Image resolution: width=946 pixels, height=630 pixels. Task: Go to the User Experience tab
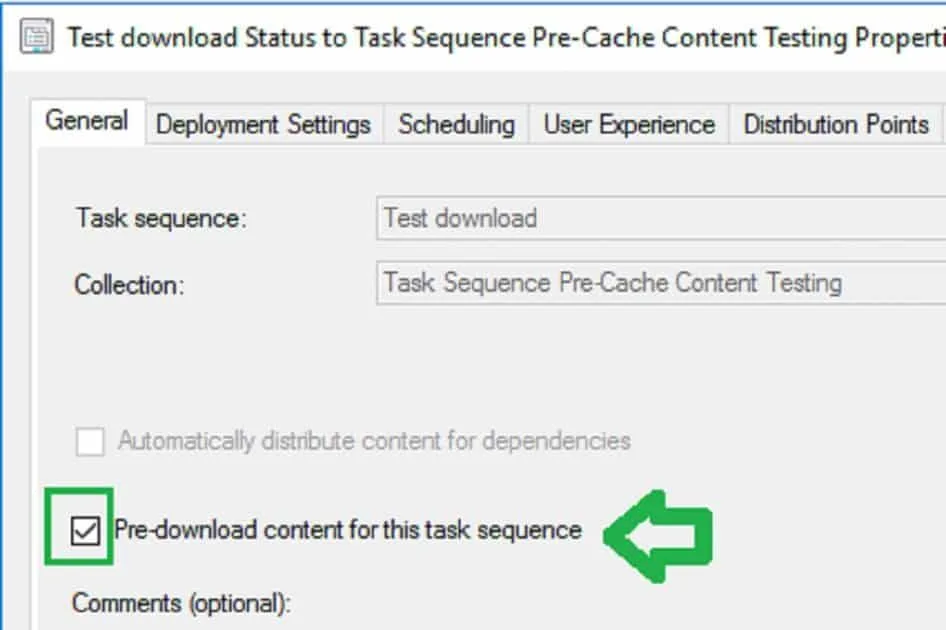point(629,125)
